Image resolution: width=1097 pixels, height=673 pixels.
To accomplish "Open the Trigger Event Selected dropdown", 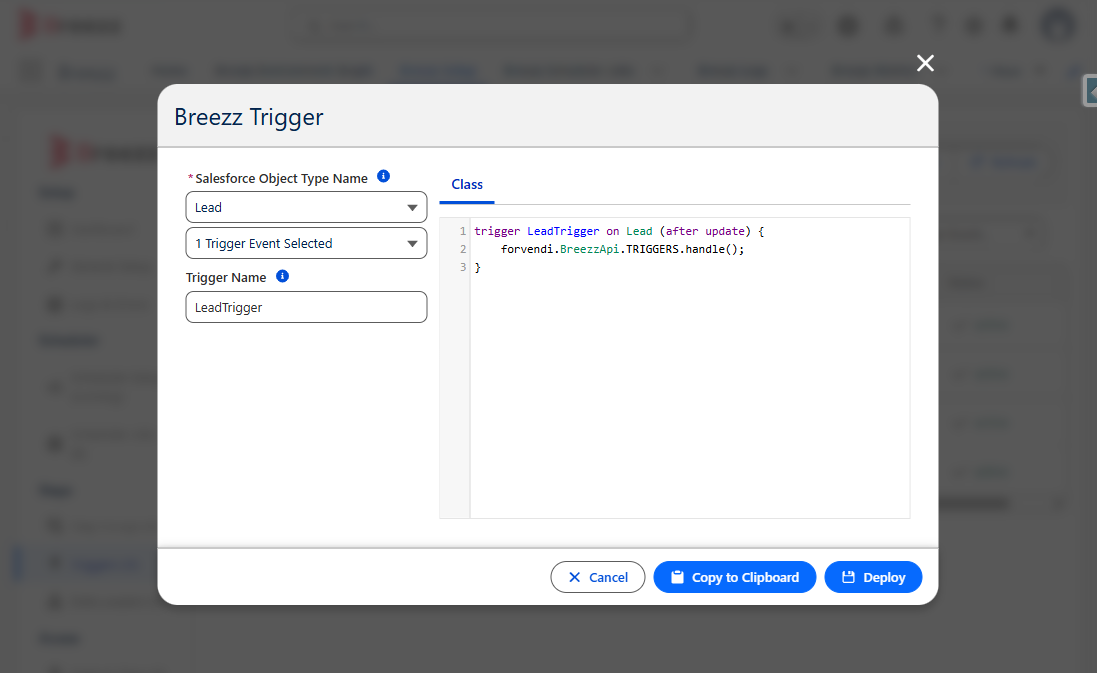I will coord(306,243).
